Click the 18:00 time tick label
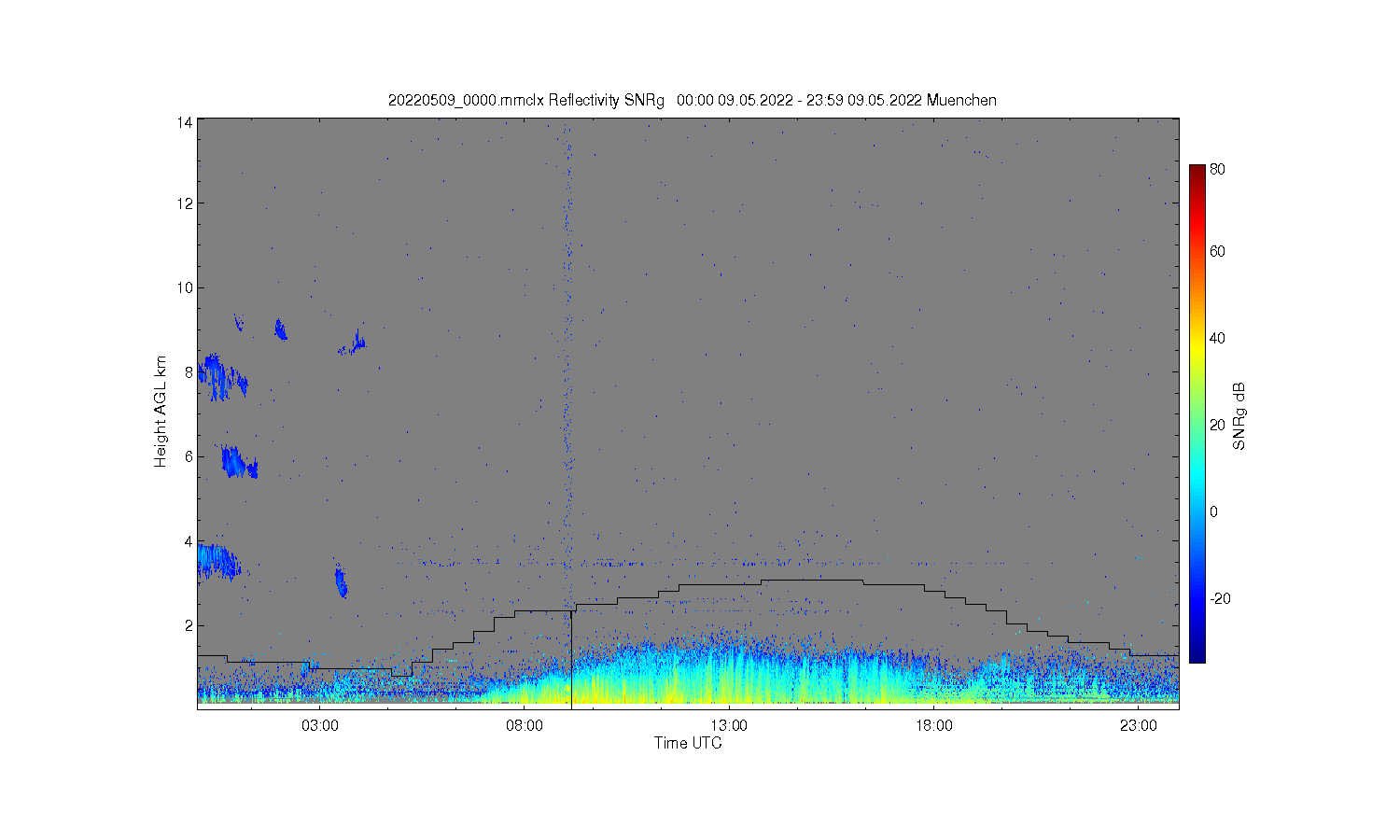 [x=933, y=726]
